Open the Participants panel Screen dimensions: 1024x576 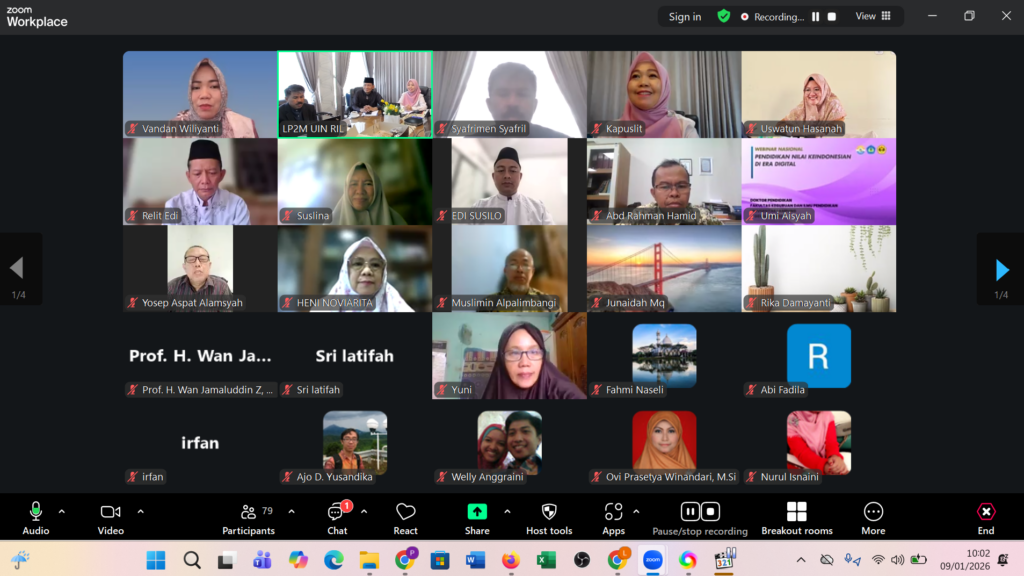click(x=248, y=519)
